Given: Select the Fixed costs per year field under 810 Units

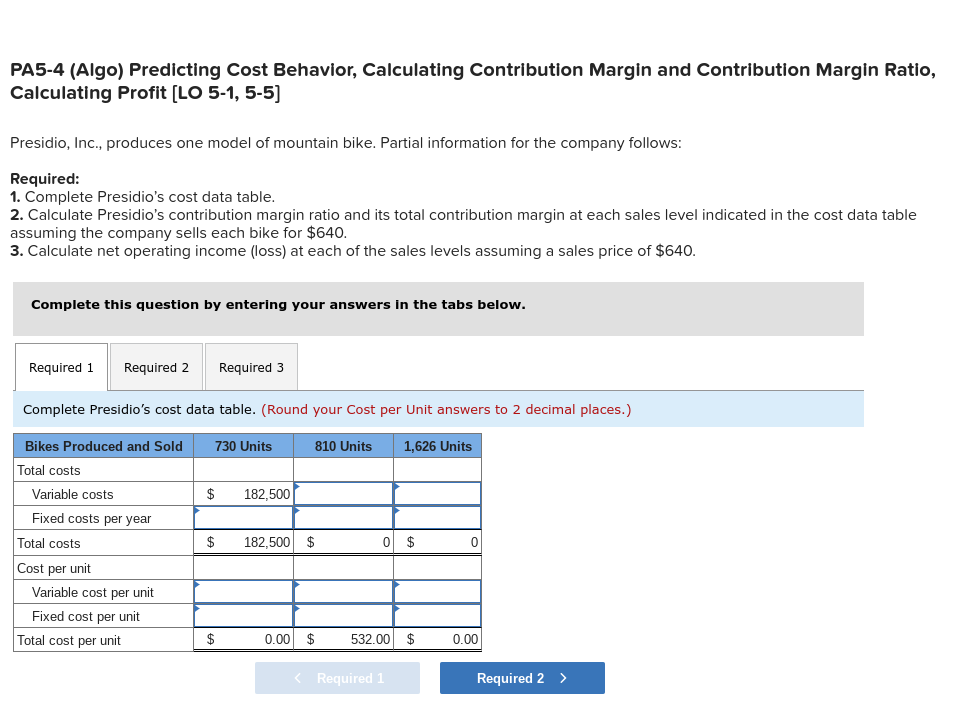Looking at the screenshot, I should tap(343, 518).
